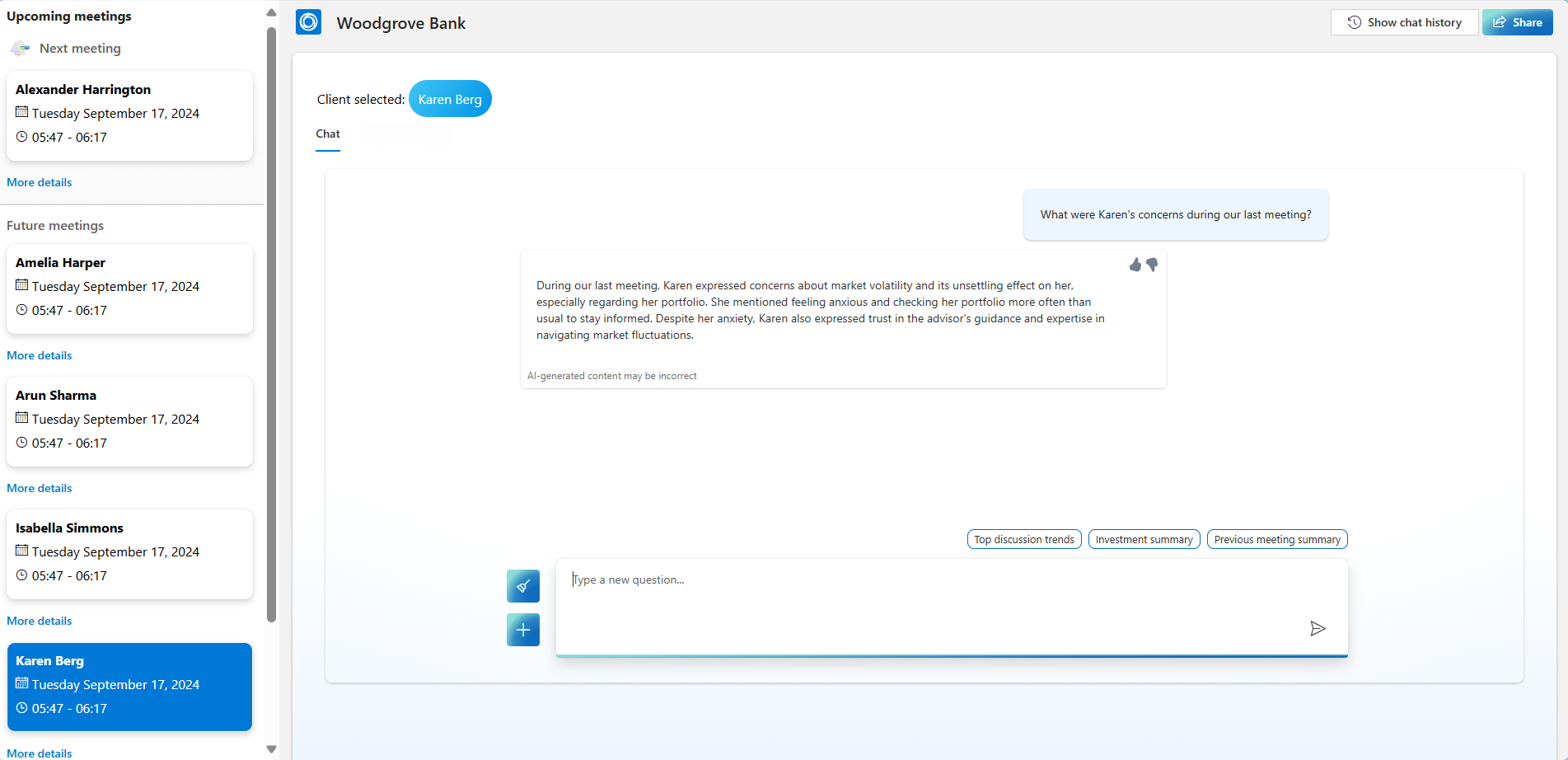Click clock icon on Karen Berg card
Screen dimensions: 1568x760
coord(22,707)
